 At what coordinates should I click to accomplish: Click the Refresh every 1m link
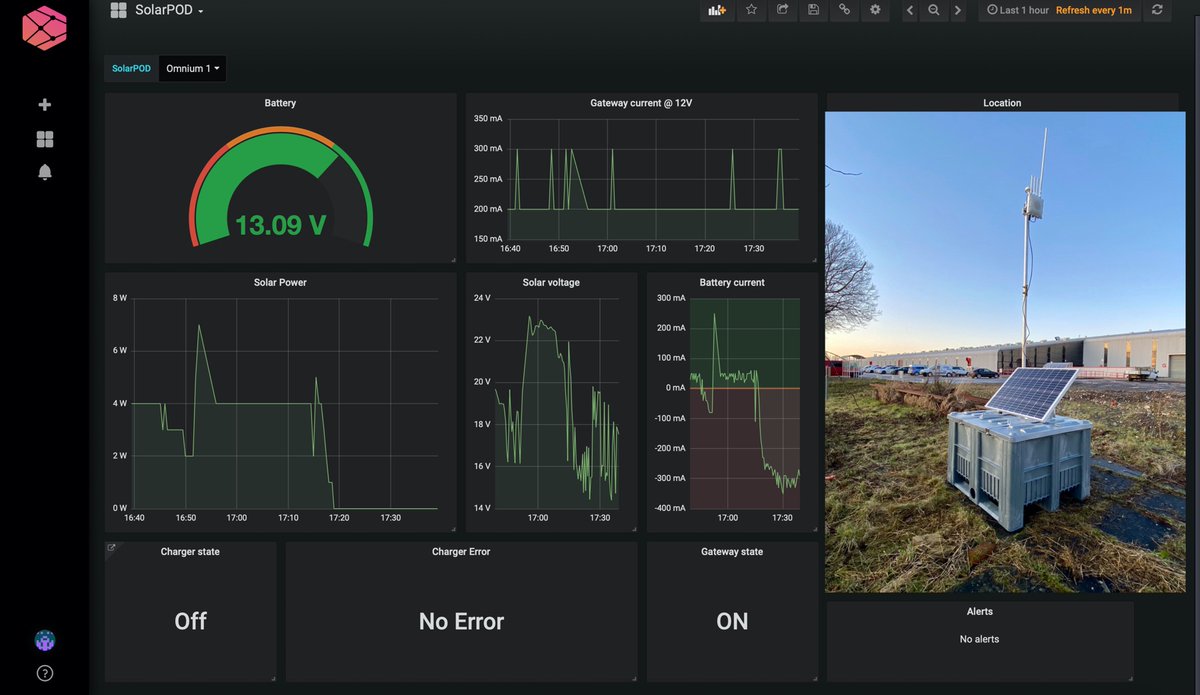(1094, 10)
